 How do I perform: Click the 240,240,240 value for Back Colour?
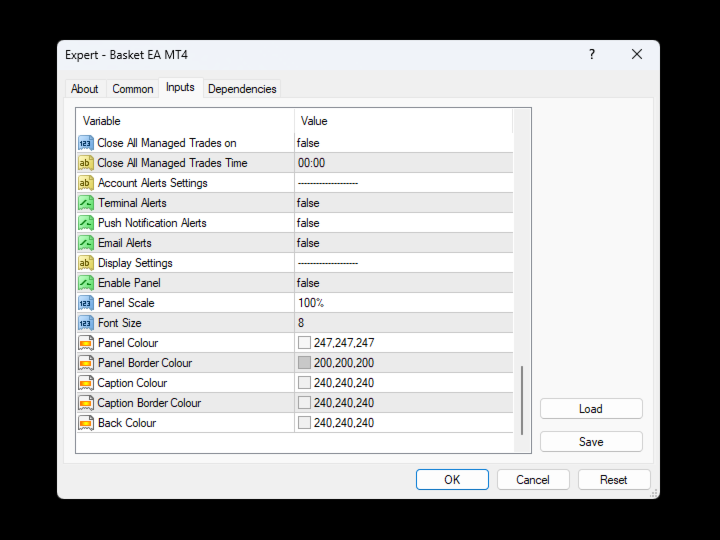(x=344, y=423)
